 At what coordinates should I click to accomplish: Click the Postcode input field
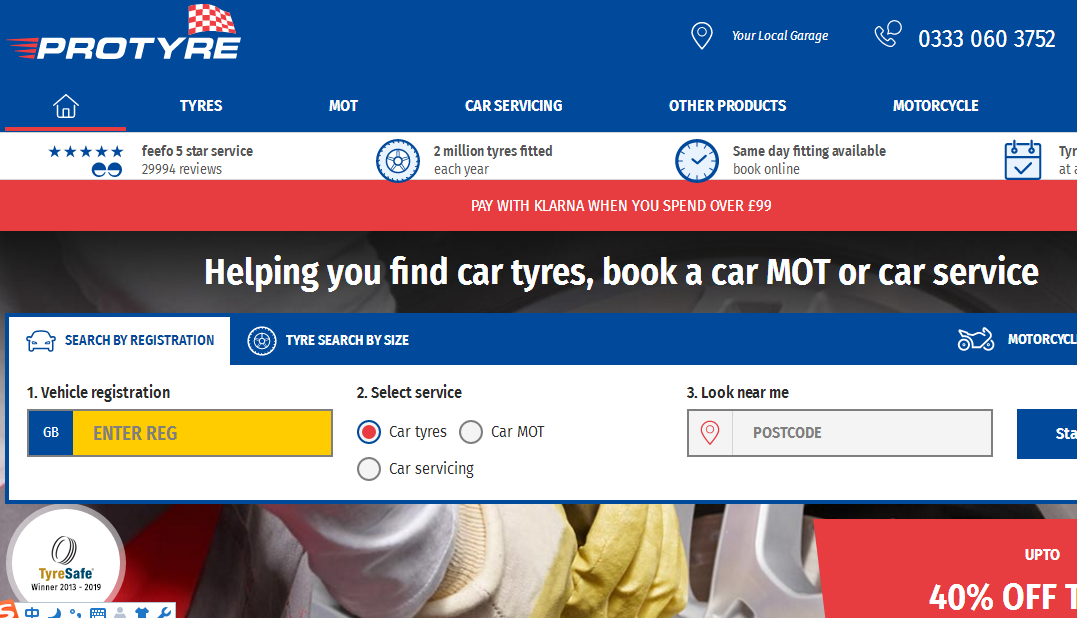coord(862,433)
